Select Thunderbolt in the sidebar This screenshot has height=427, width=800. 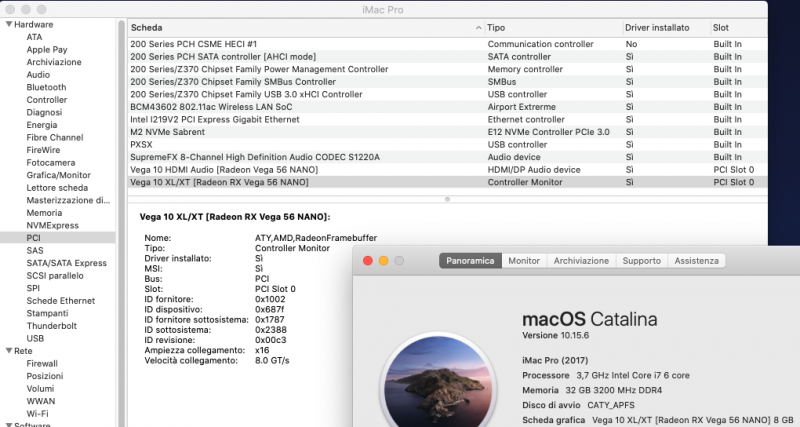[52, 326]
